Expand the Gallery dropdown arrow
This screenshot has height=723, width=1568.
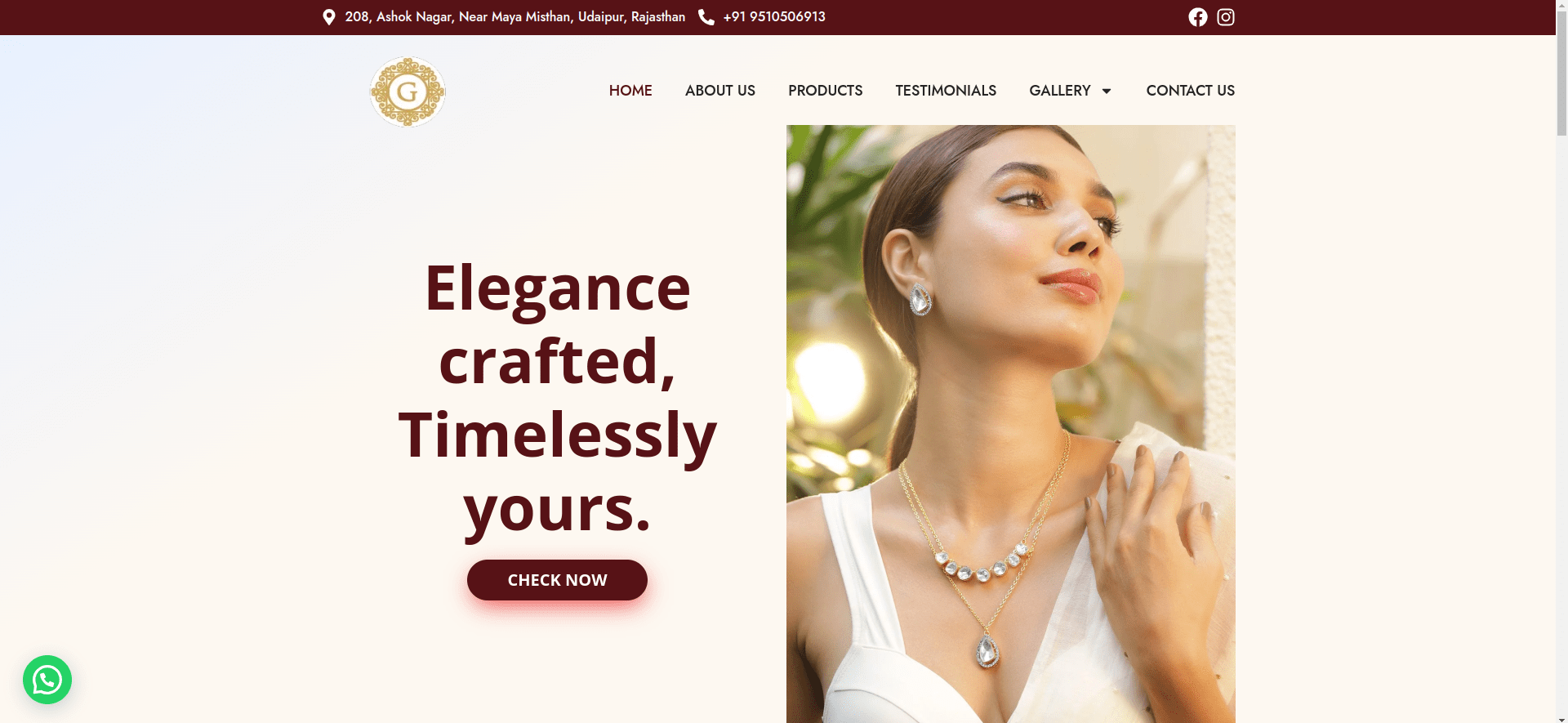[1107, 91]
